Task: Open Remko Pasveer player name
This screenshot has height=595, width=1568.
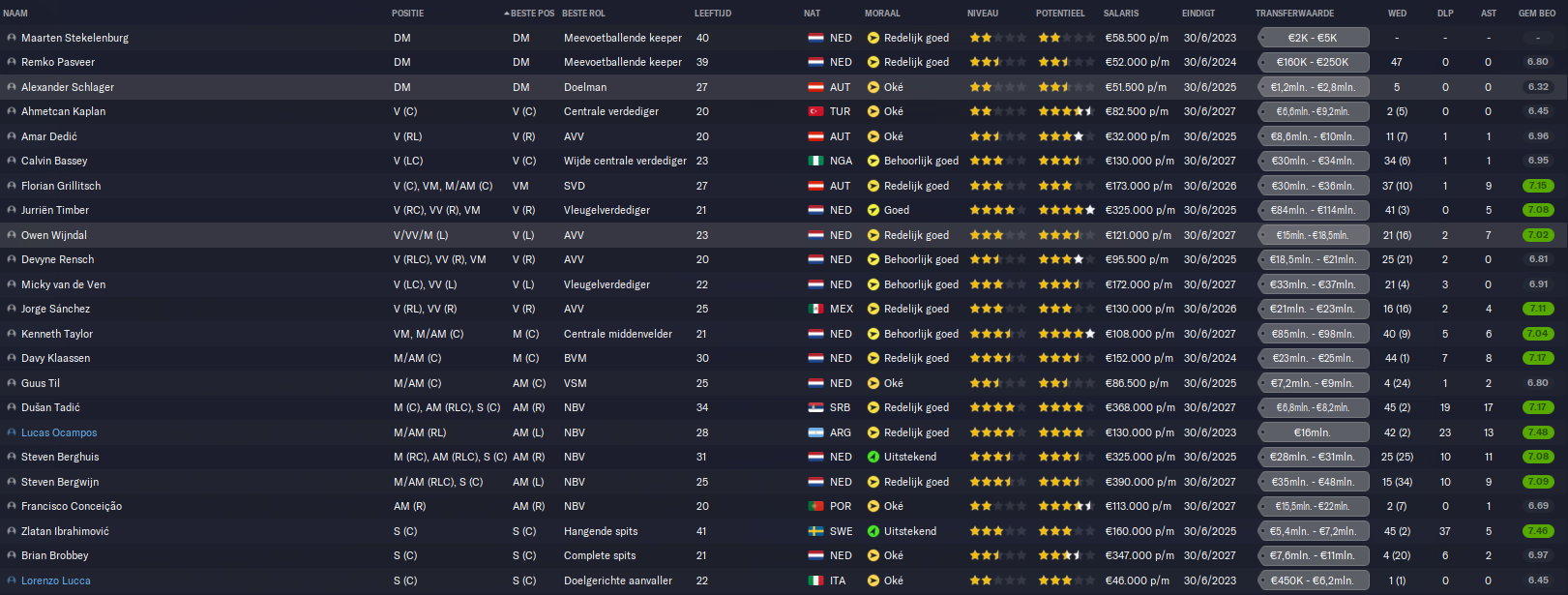Action: (58, 62)
